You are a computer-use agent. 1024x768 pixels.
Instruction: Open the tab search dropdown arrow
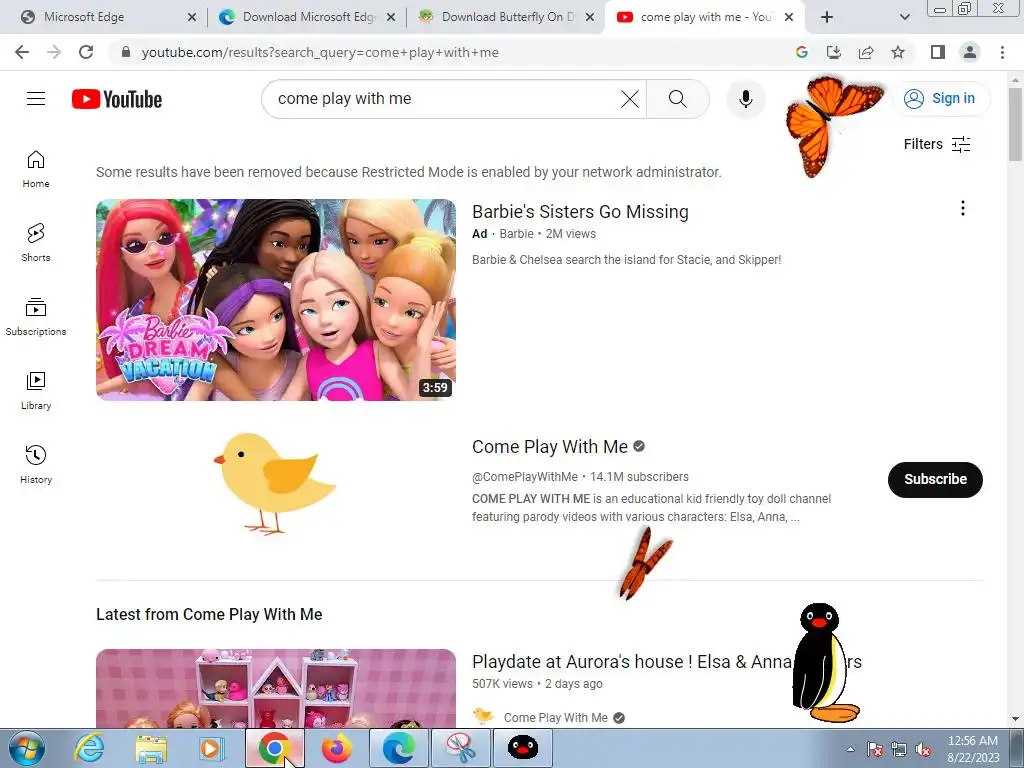click(904, 18)
